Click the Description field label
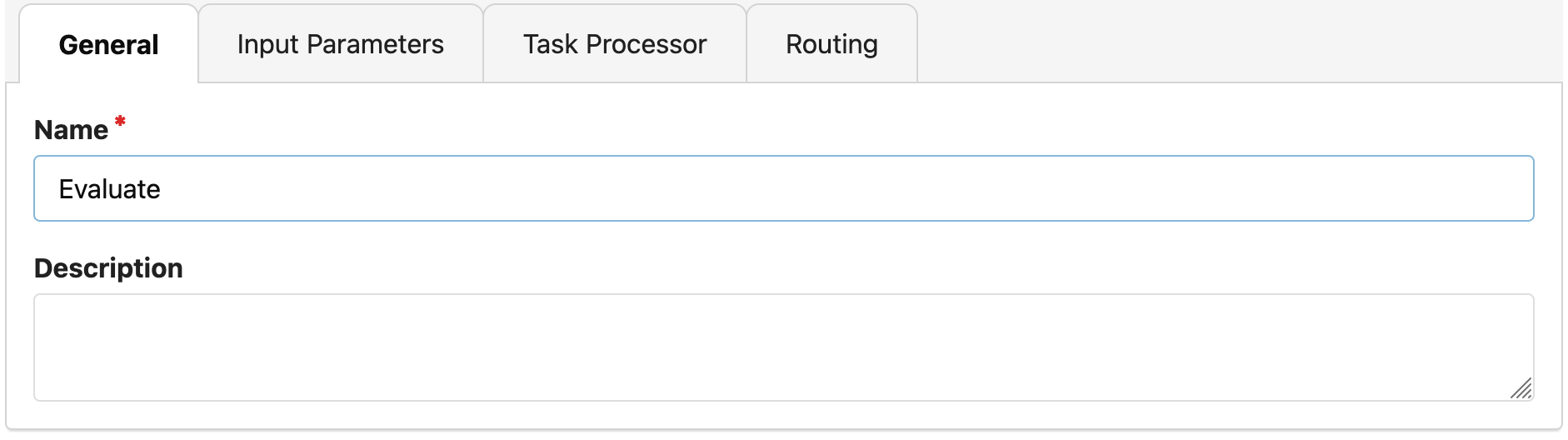Screen dimensions: 1568x440 click(x=108, y=268)
